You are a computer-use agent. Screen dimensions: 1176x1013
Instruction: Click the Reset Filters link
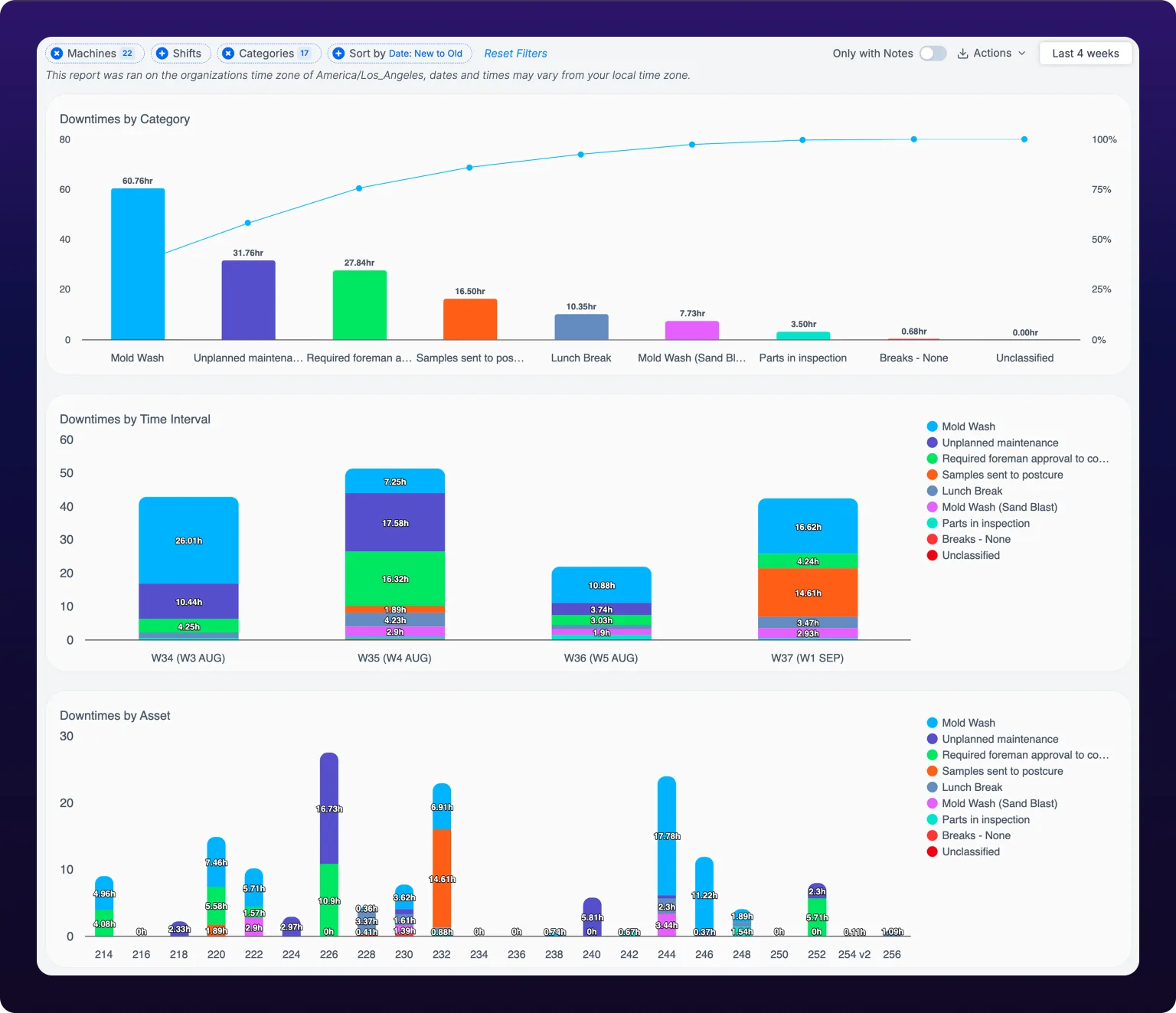(x=515, y=54)
